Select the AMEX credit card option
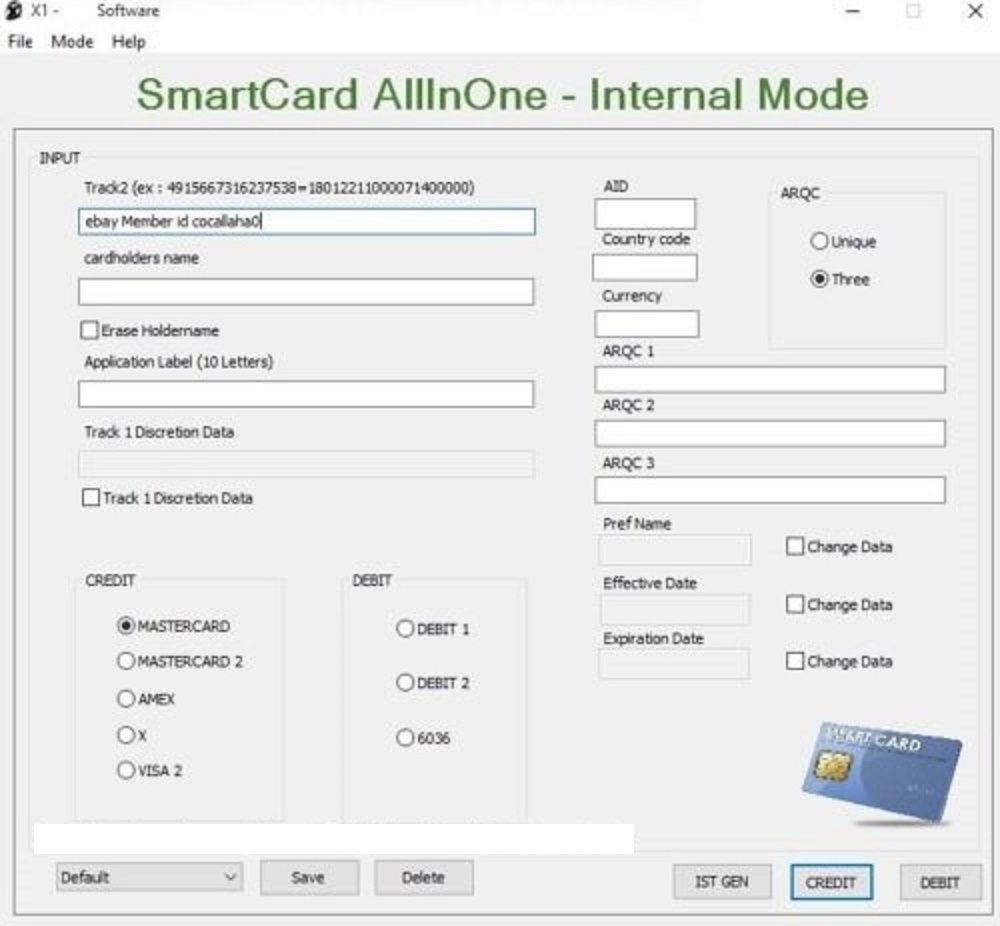 pos(126,699)
